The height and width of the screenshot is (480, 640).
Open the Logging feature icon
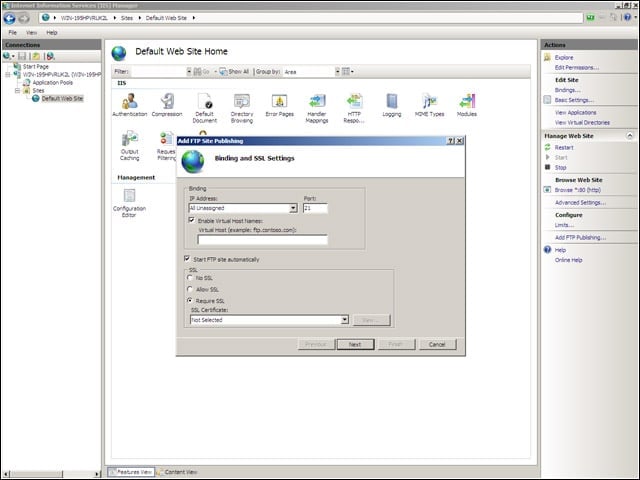tap(392, 104)
